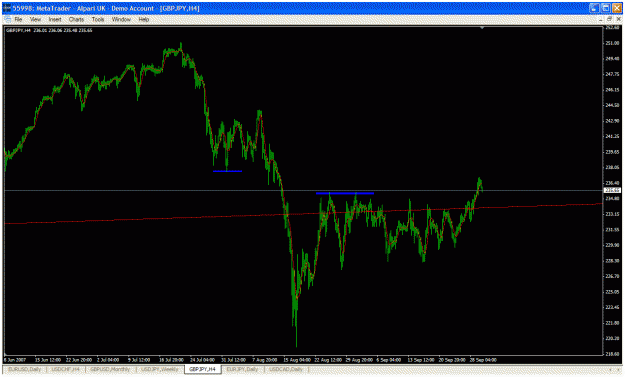Minimize the inner chart window

[601, 19]
